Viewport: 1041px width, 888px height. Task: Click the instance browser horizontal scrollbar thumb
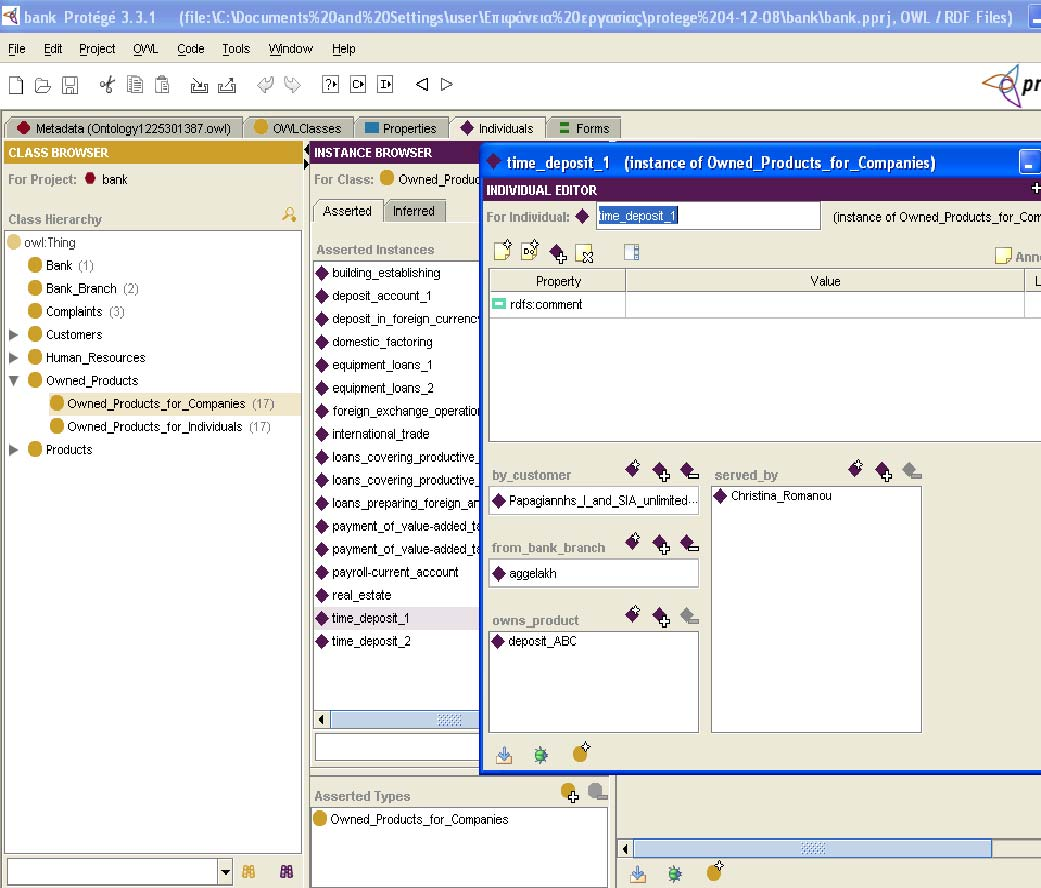tap(405, 719)
